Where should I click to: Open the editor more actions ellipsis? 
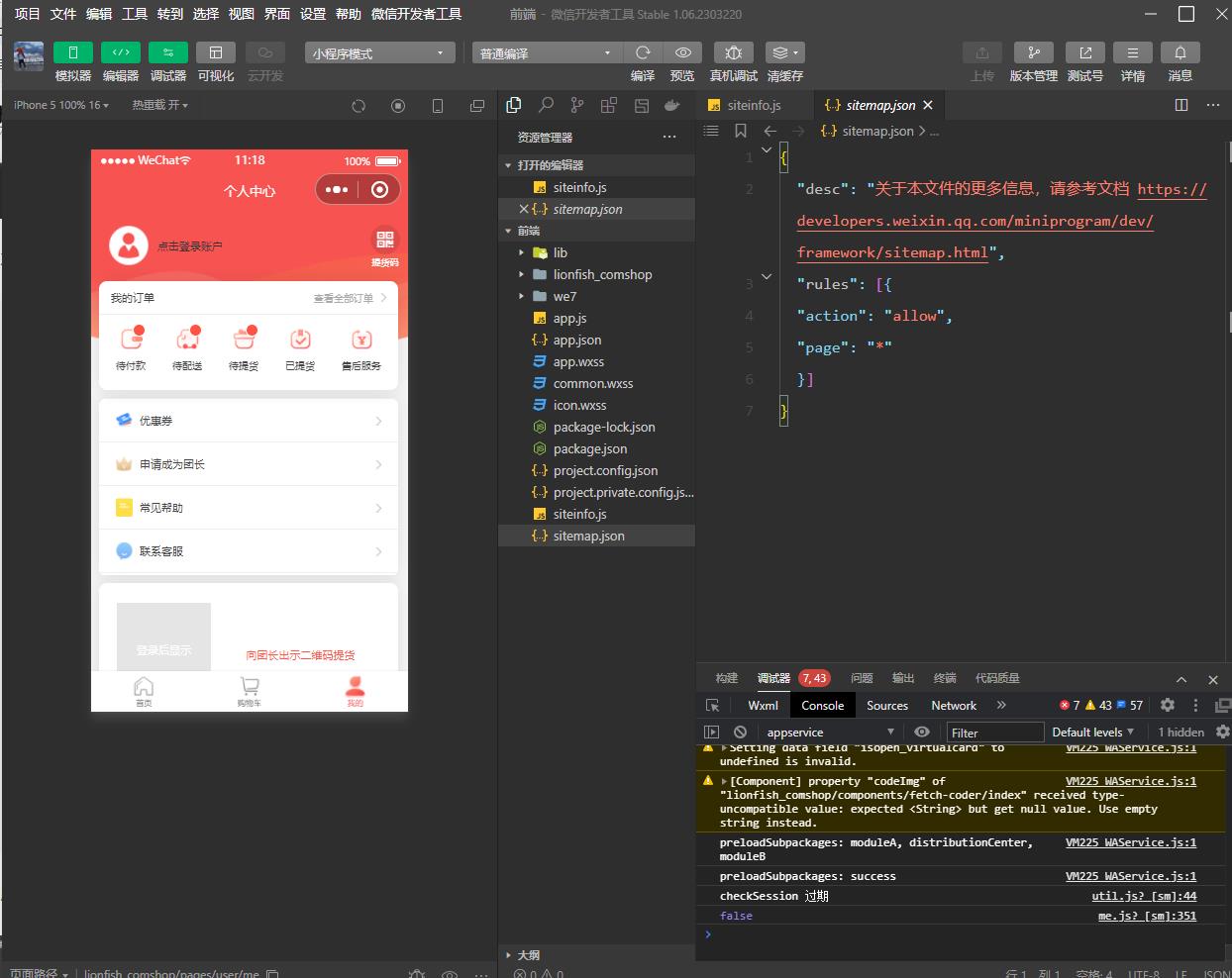coord(1213,105)
